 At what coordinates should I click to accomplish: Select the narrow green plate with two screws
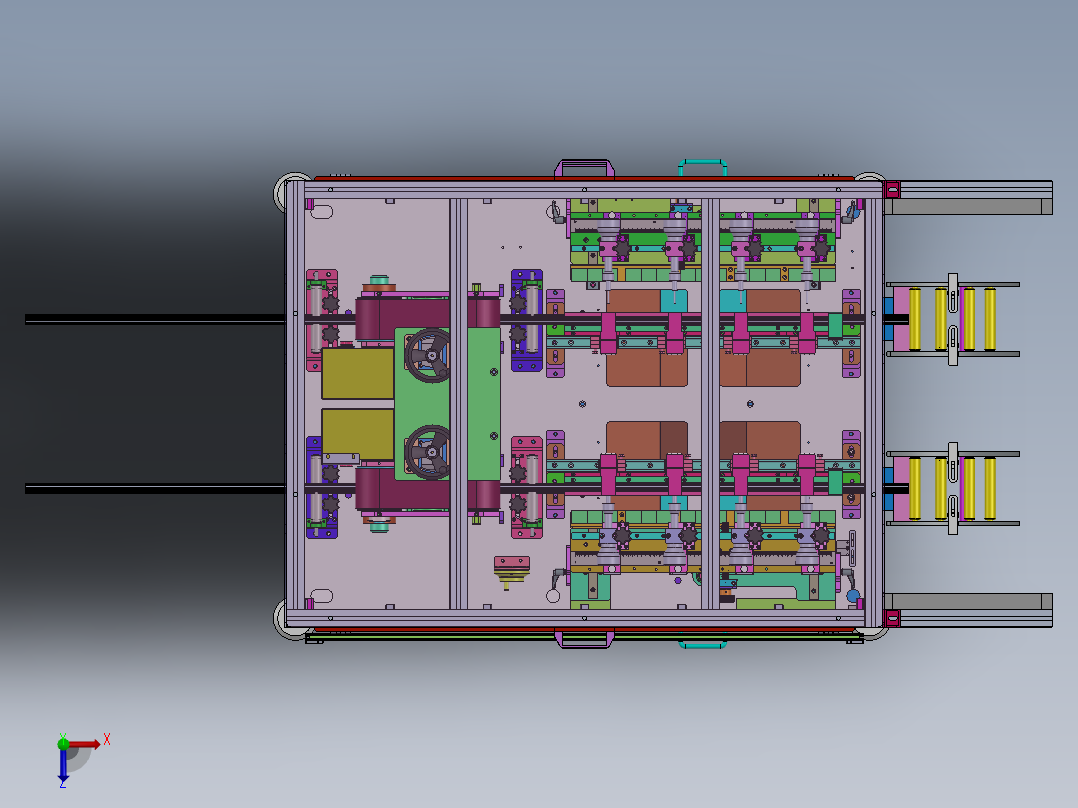(484, 404)
